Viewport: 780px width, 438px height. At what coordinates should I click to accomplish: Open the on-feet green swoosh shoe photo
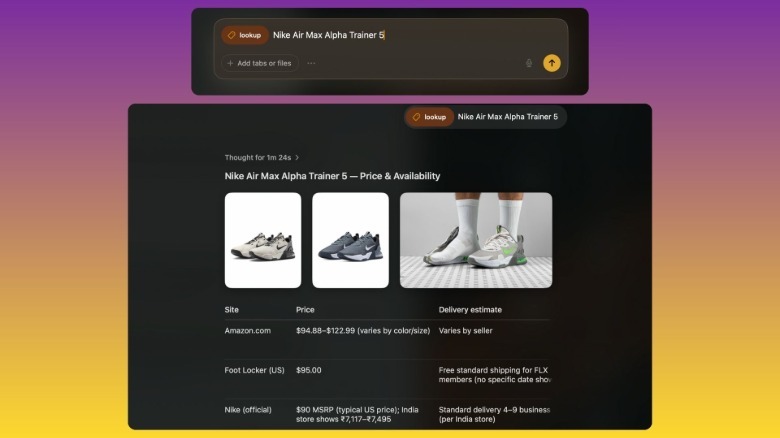(476, 240)
